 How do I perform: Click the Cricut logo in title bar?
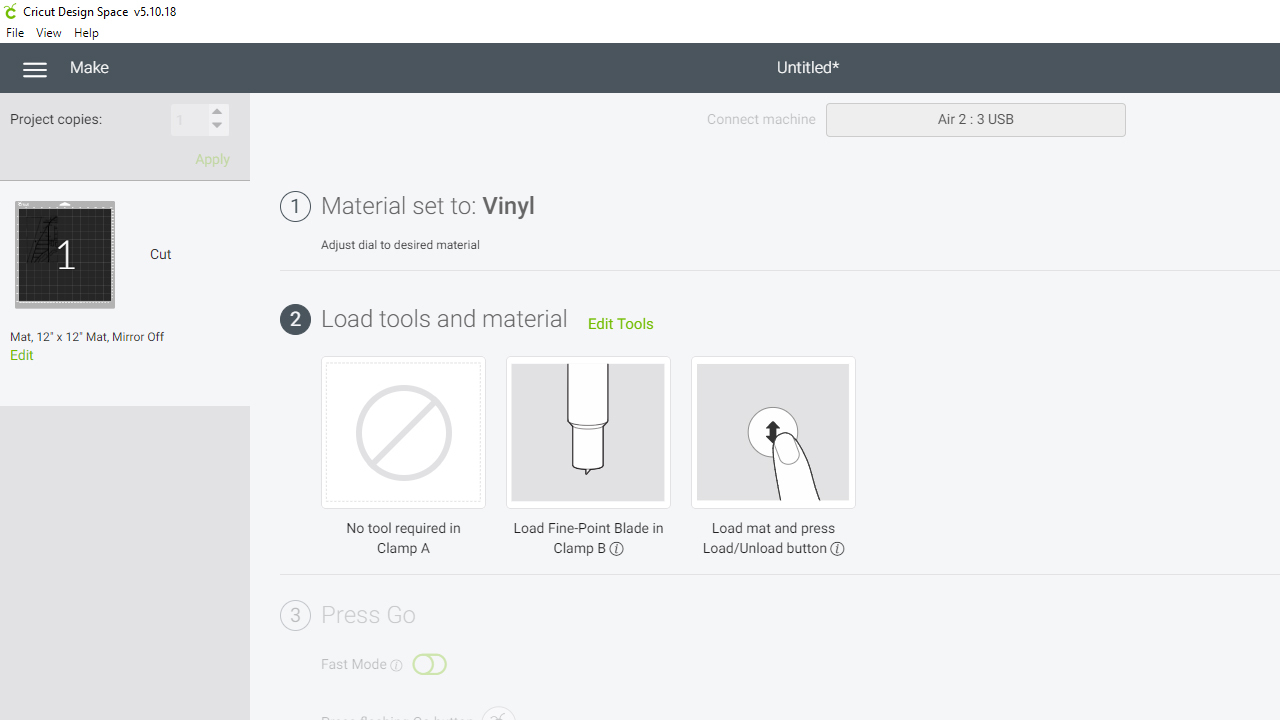(x=11, y=12)
